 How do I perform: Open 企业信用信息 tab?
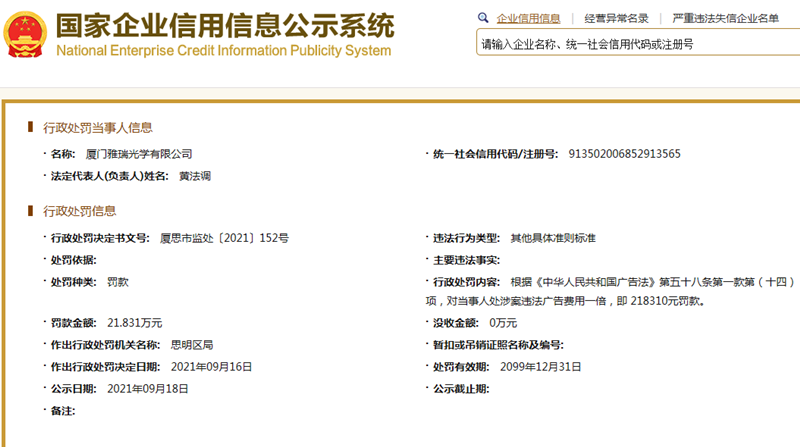pos(528,18)
